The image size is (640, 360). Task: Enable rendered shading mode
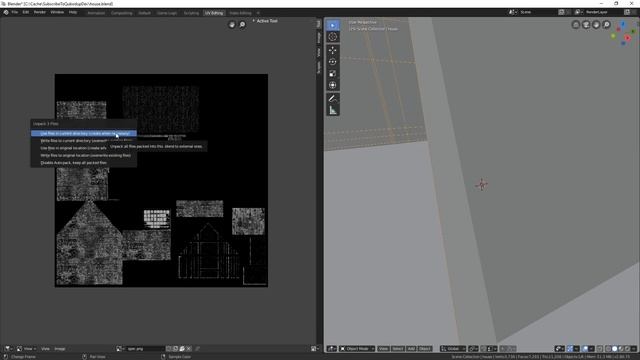click(x=627, y=349)
